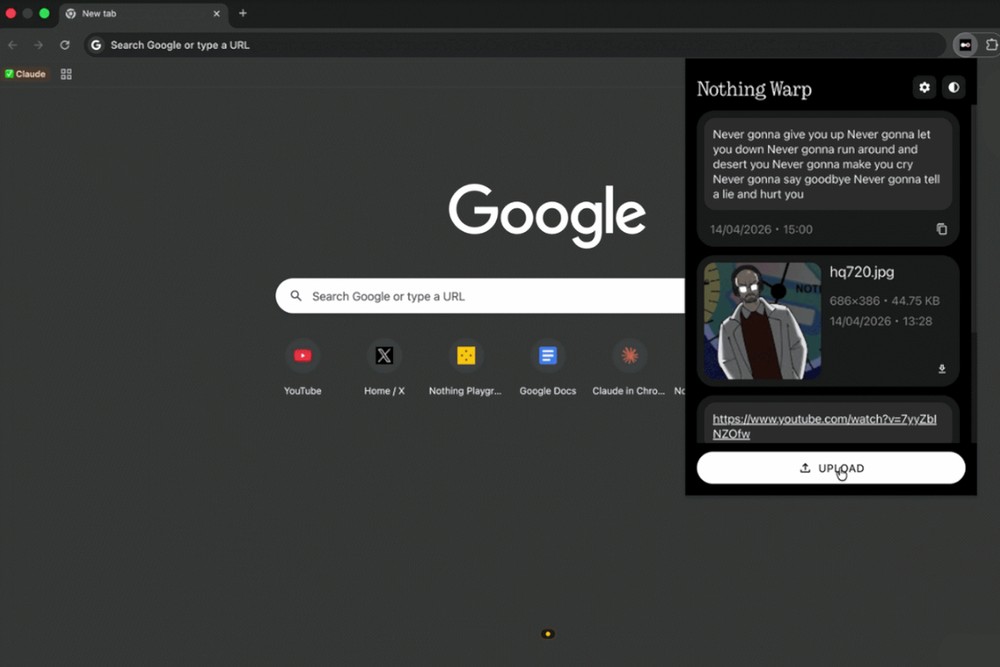Select the New tab tab
The height and width of the screenshot is (667, 1000).
click(x=130, y=14)
